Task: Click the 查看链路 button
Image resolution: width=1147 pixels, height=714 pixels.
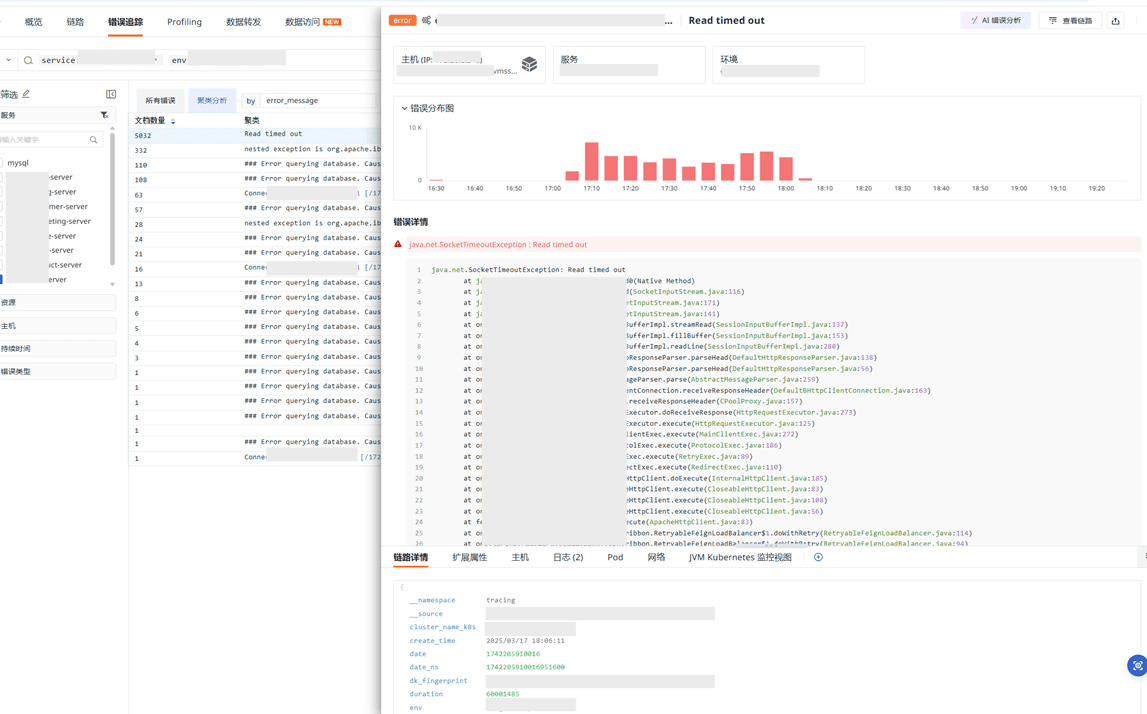Action: point(1070,21)
